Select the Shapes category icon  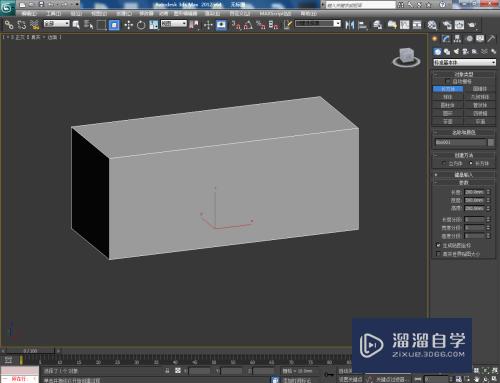coord(447,51)
